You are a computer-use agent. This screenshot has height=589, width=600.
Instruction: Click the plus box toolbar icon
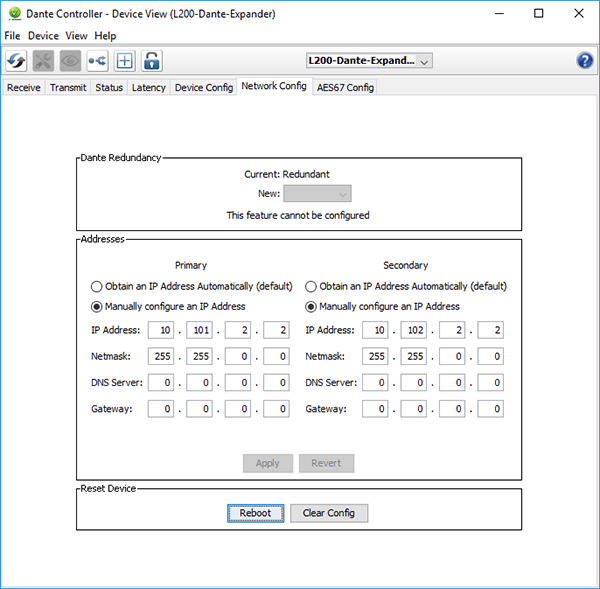click(124, 61)
